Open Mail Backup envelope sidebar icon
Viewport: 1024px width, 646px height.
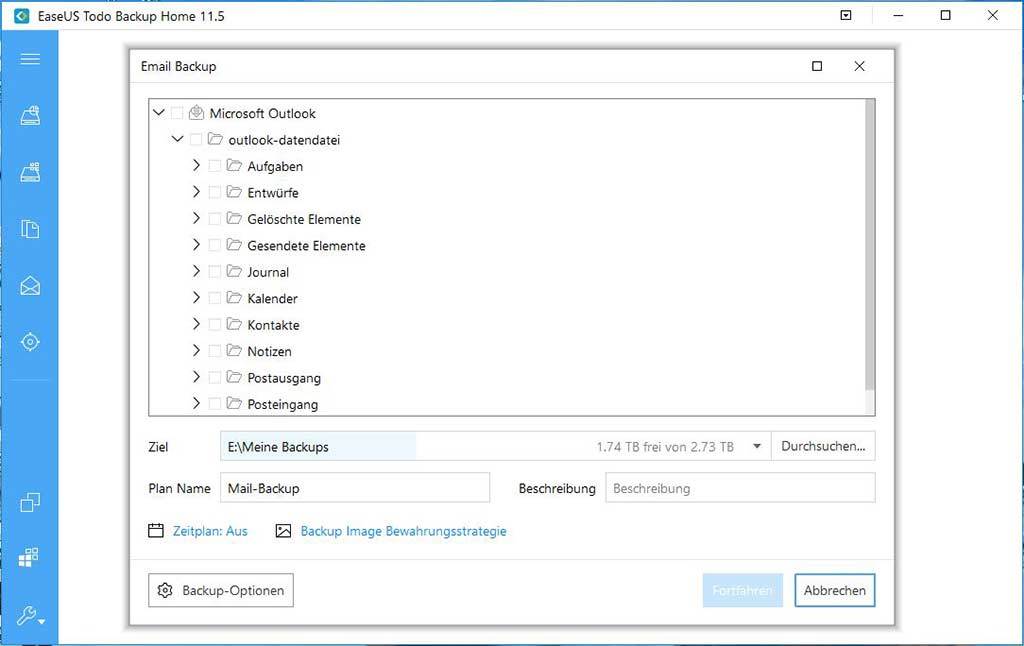pyautogui.click(x=30, y=285)
